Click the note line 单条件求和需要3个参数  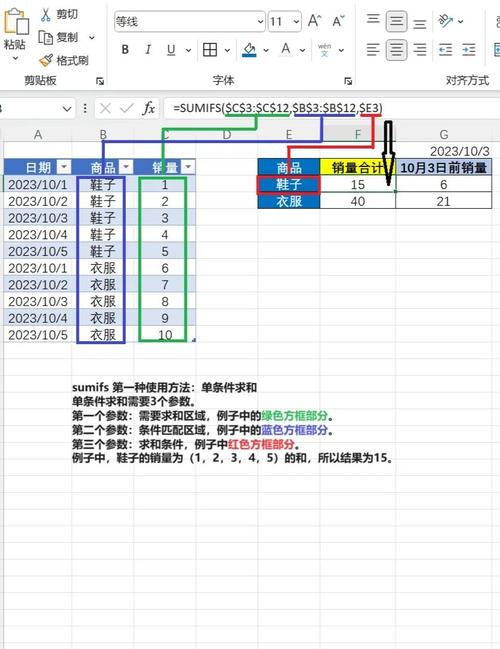134,401
